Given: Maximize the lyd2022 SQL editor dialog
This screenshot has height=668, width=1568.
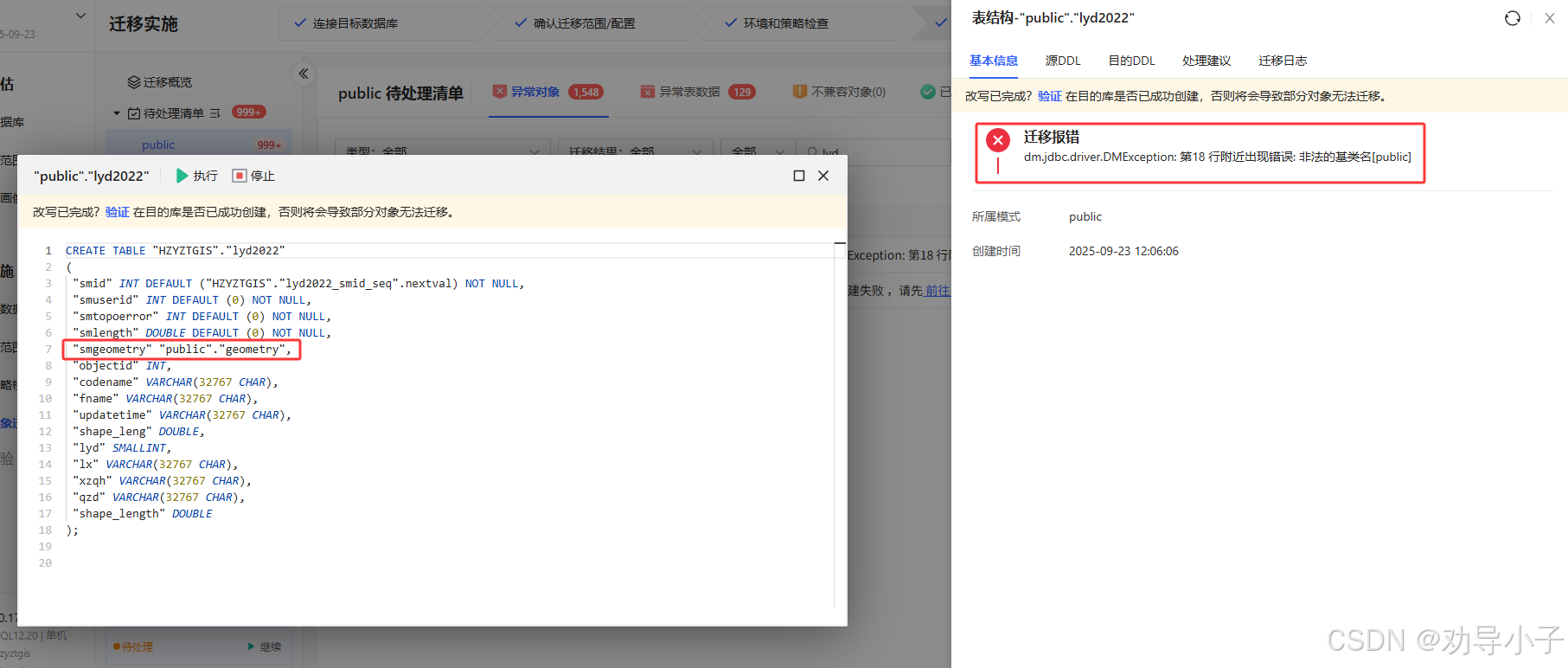Looking at the screenshot, I should (x=799, y=176).
